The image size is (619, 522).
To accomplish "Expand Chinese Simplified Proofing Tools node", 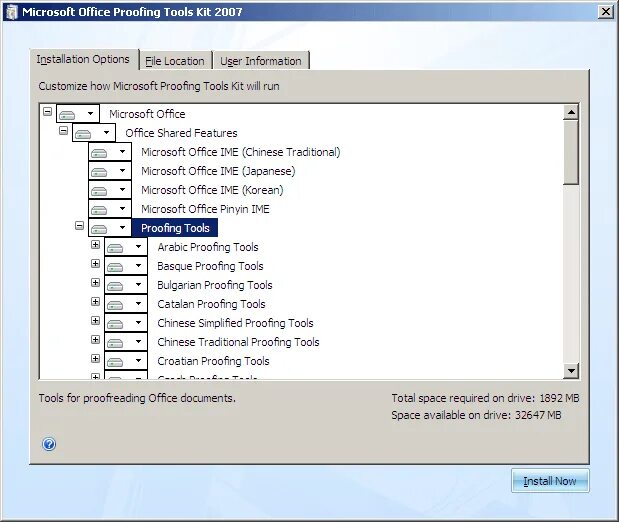I will point(95,320).
